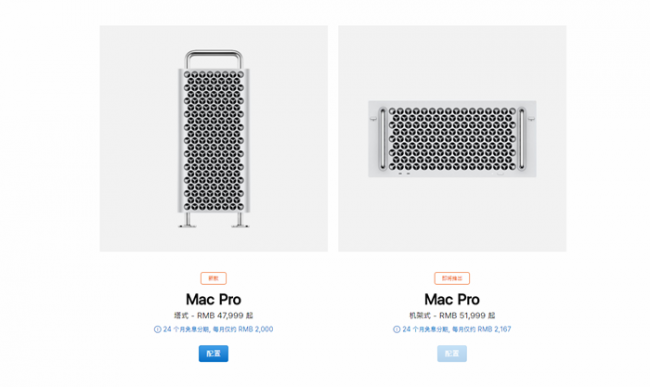650x387 pixels.
Task: Click the right handle of the rack Mac Pro
Action: click(x=521, y=139)
